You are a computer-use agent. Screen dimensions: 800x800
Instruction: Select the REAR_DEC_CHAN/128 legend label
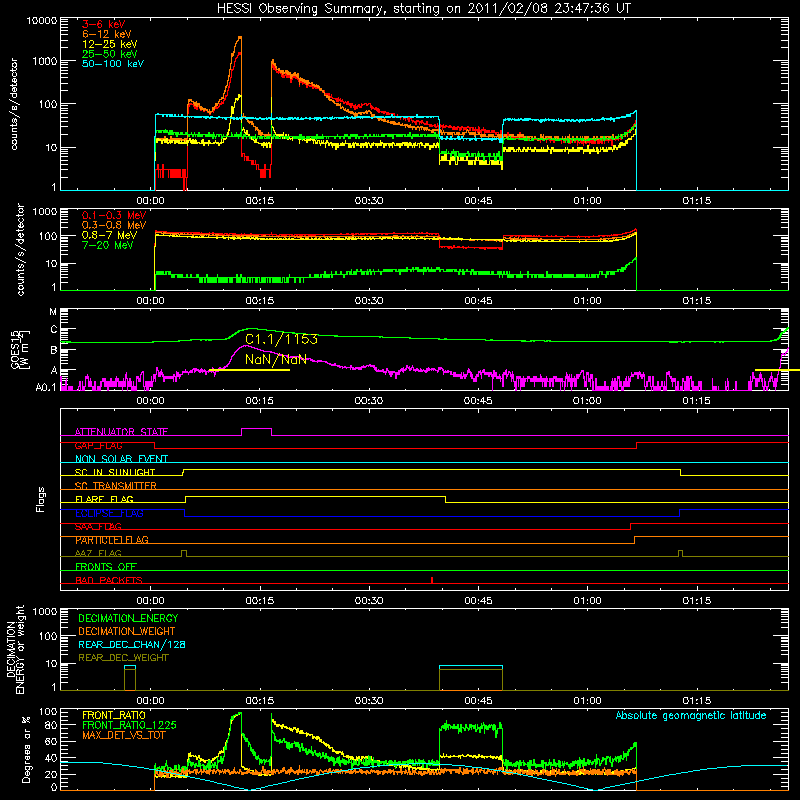coord(132,644)
